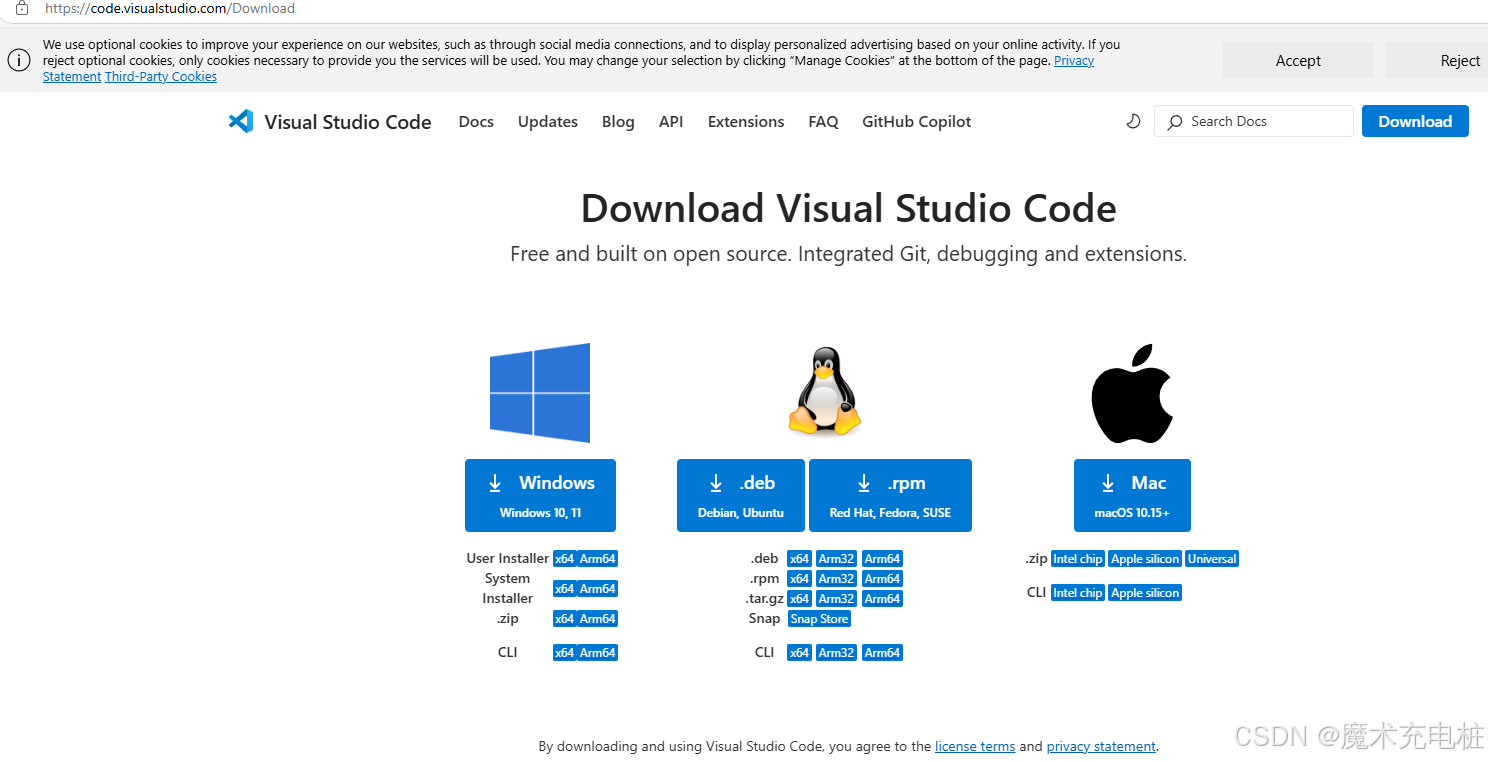This screenshot has width=1488, height=762.
Task: Click the Search Docs input field
Action: click(x=1254, y=121)
